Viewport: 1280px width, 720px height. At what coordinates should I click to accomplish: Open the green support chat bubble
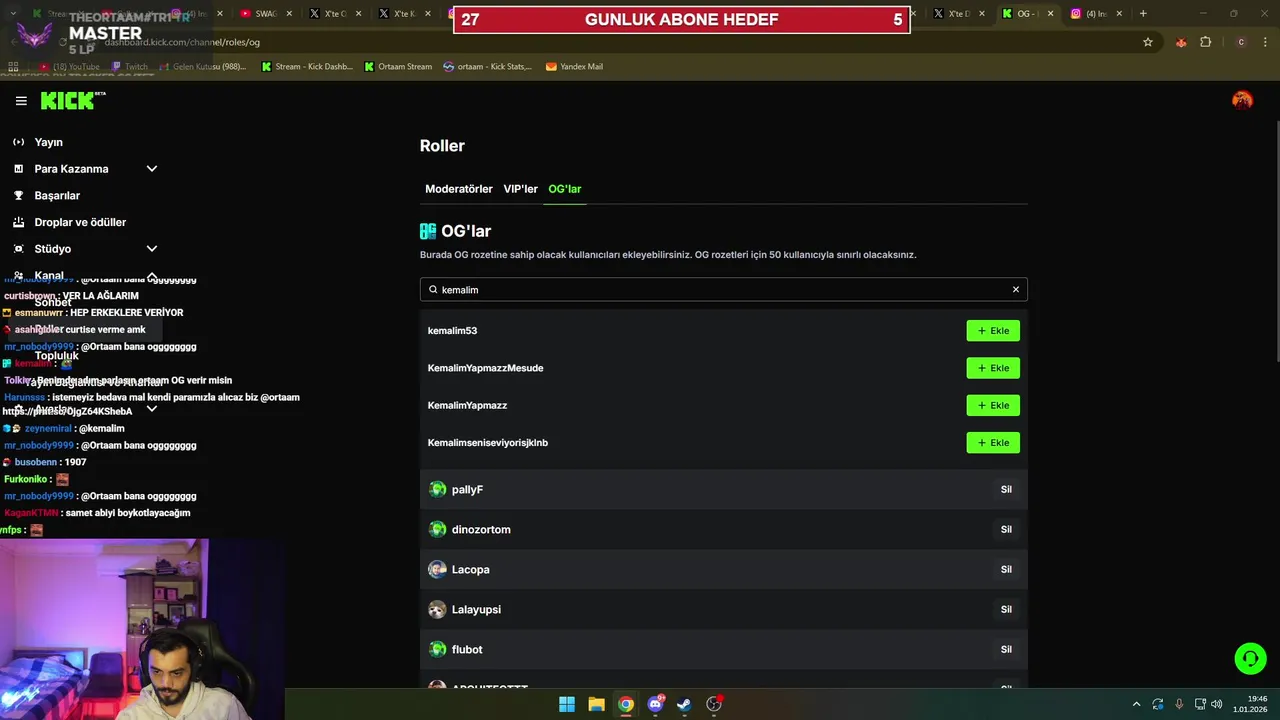(x=1250, y=659)
